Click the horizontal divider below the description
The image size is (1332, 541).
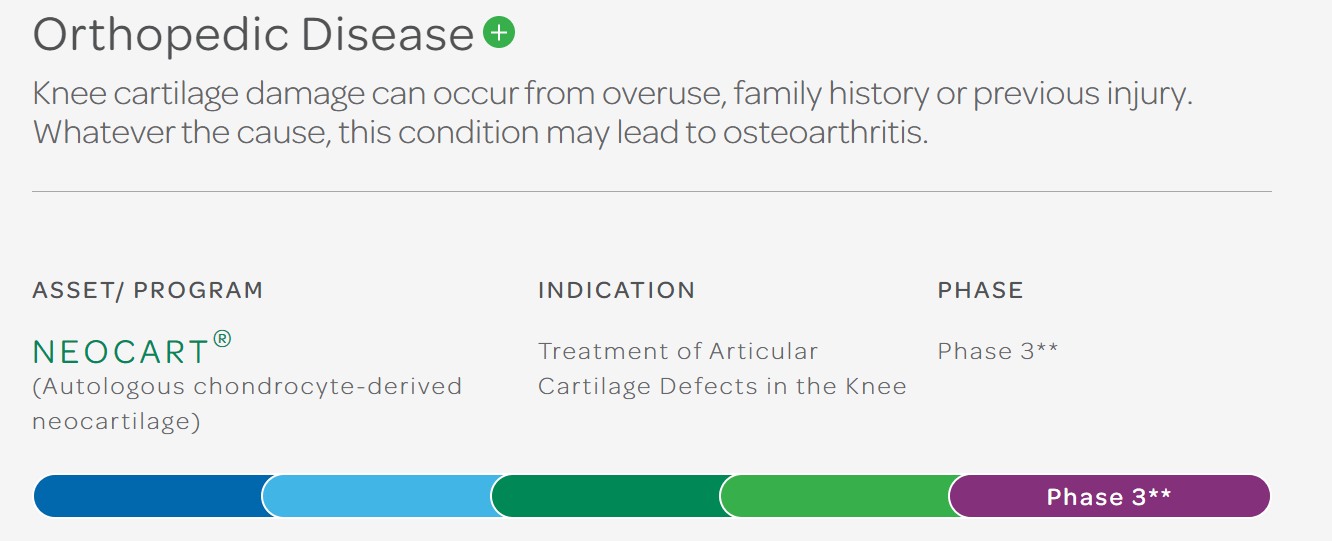point(652,190)
